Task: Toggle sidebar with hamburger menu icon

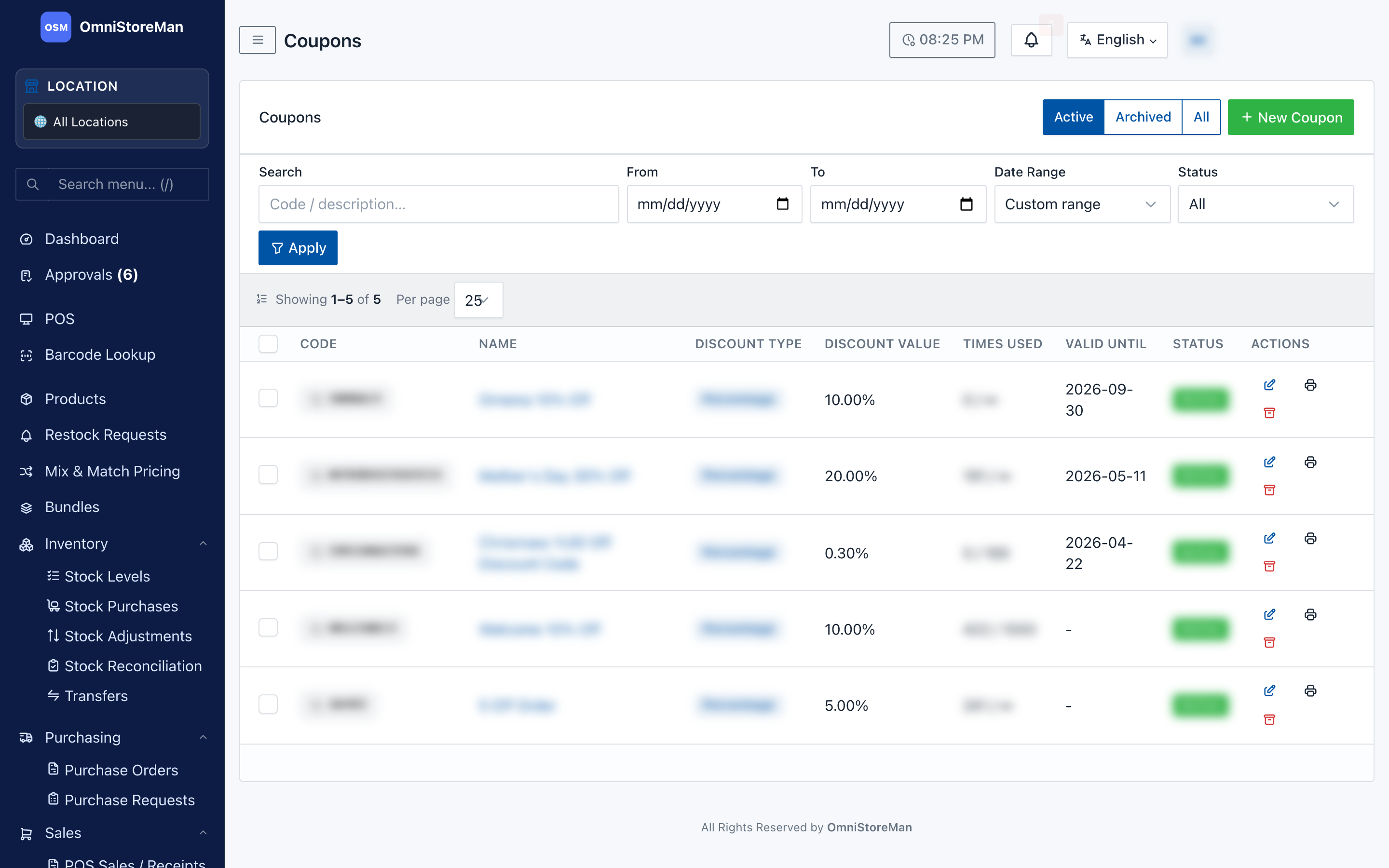Action: 257,40
